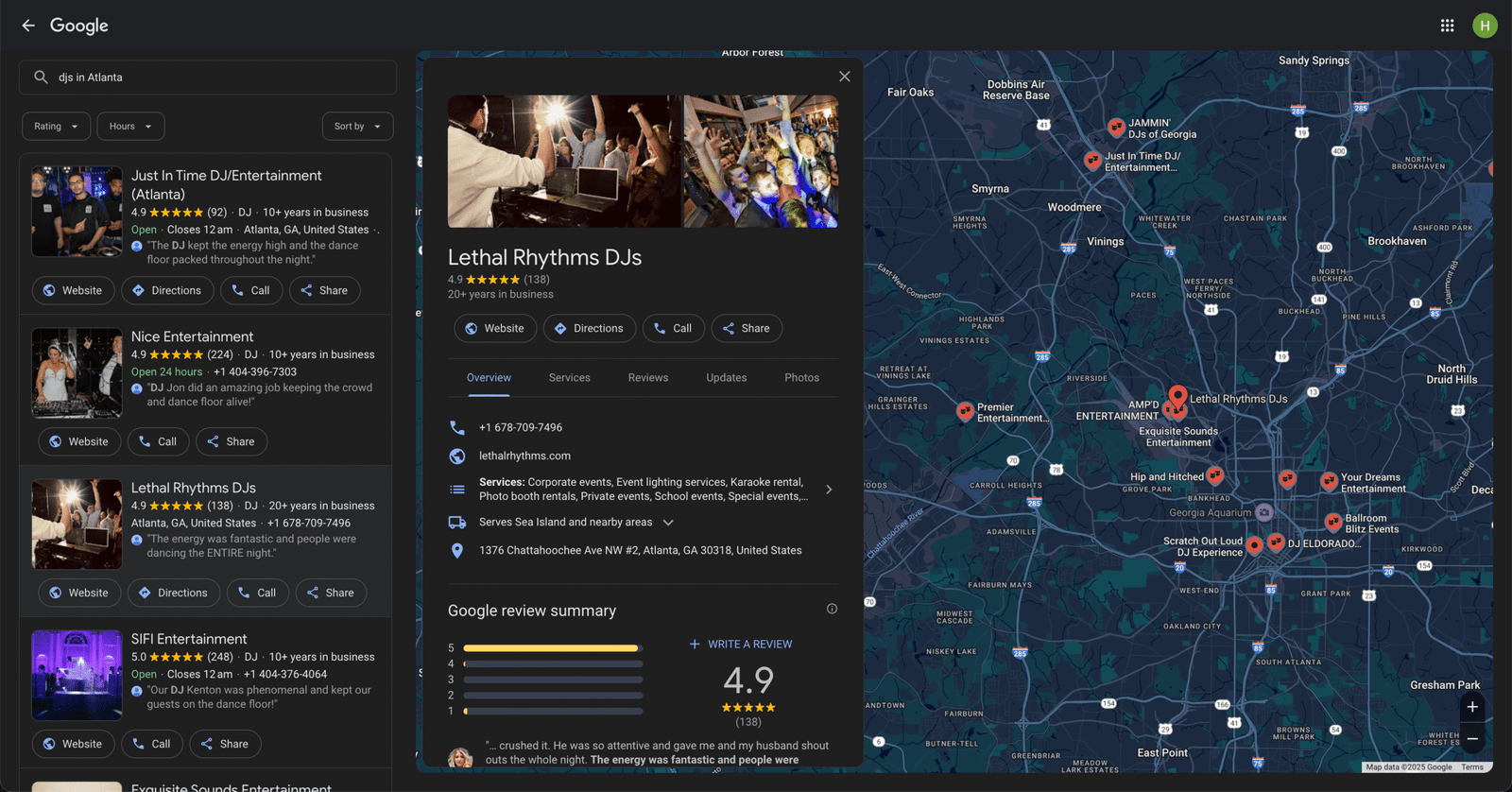
Task: Open review summary info icon
Action: pos(832,609)
